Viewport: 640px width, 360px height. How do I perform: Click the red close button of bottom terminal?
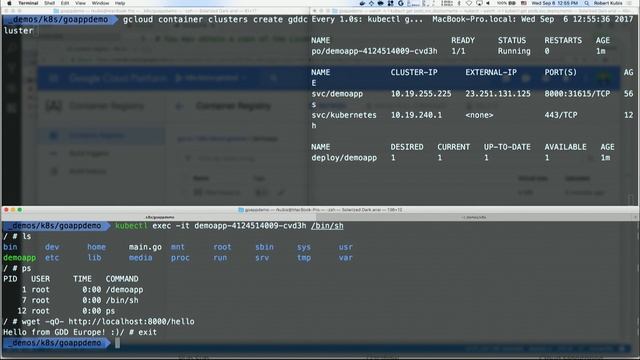coord(6,210)
